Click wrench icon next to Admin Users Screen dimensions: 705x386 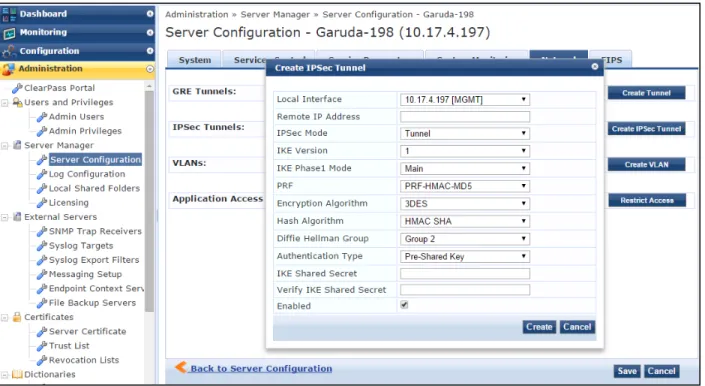click(x=42, y=117)
